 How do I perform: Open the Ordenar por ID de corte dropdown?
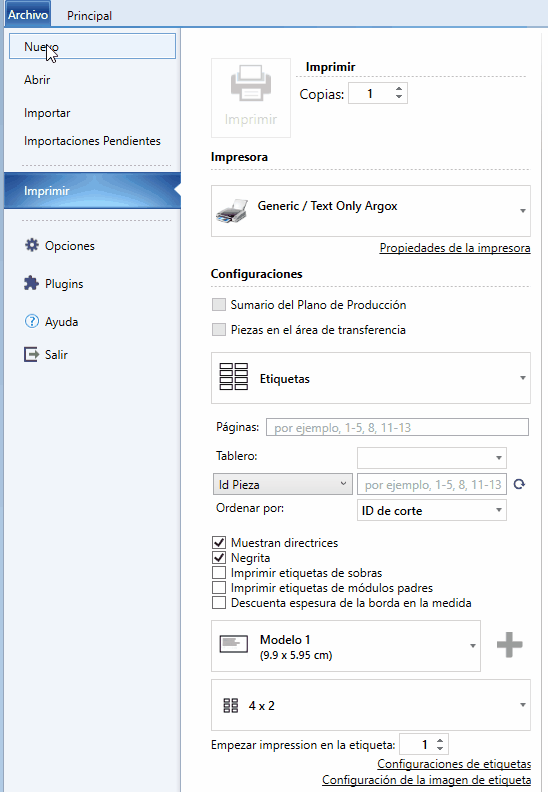pos(432,510)
